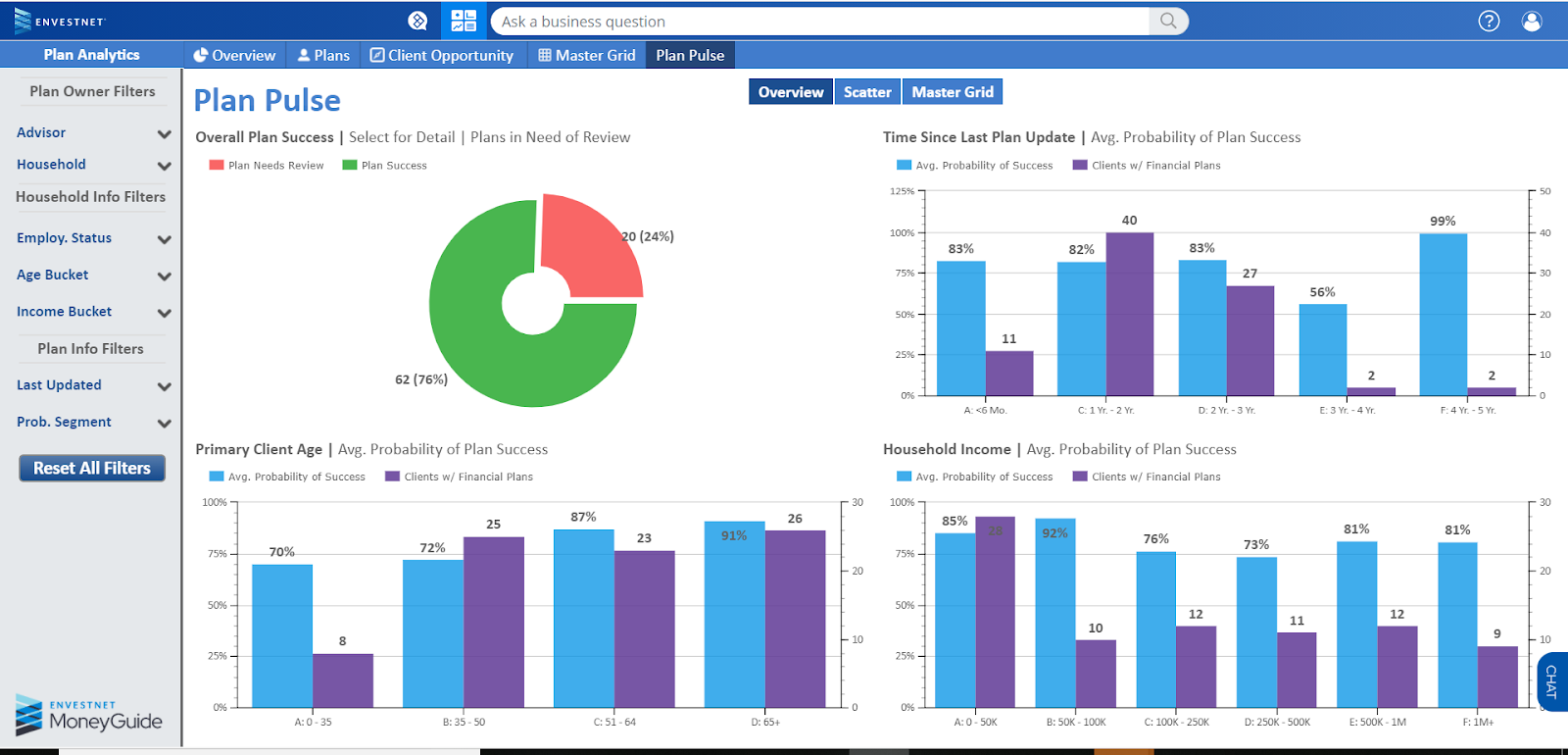Open the speech-bubble assistant icon
The height and width of the screenshot is (755, 1568).
pyautogui.click(x=417, y=21)
